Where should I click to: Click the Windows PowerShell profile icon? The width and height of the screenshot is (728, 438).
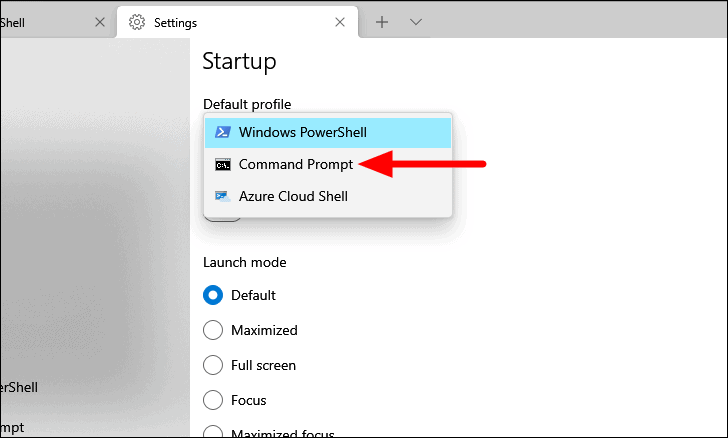pyautogui.click(x=223, y=132)
